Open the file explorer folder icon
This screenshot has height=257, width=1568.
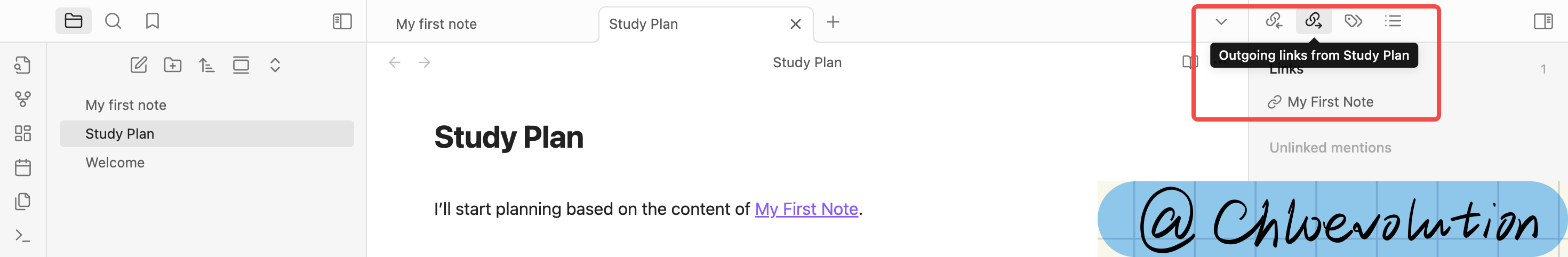point(73,21)
